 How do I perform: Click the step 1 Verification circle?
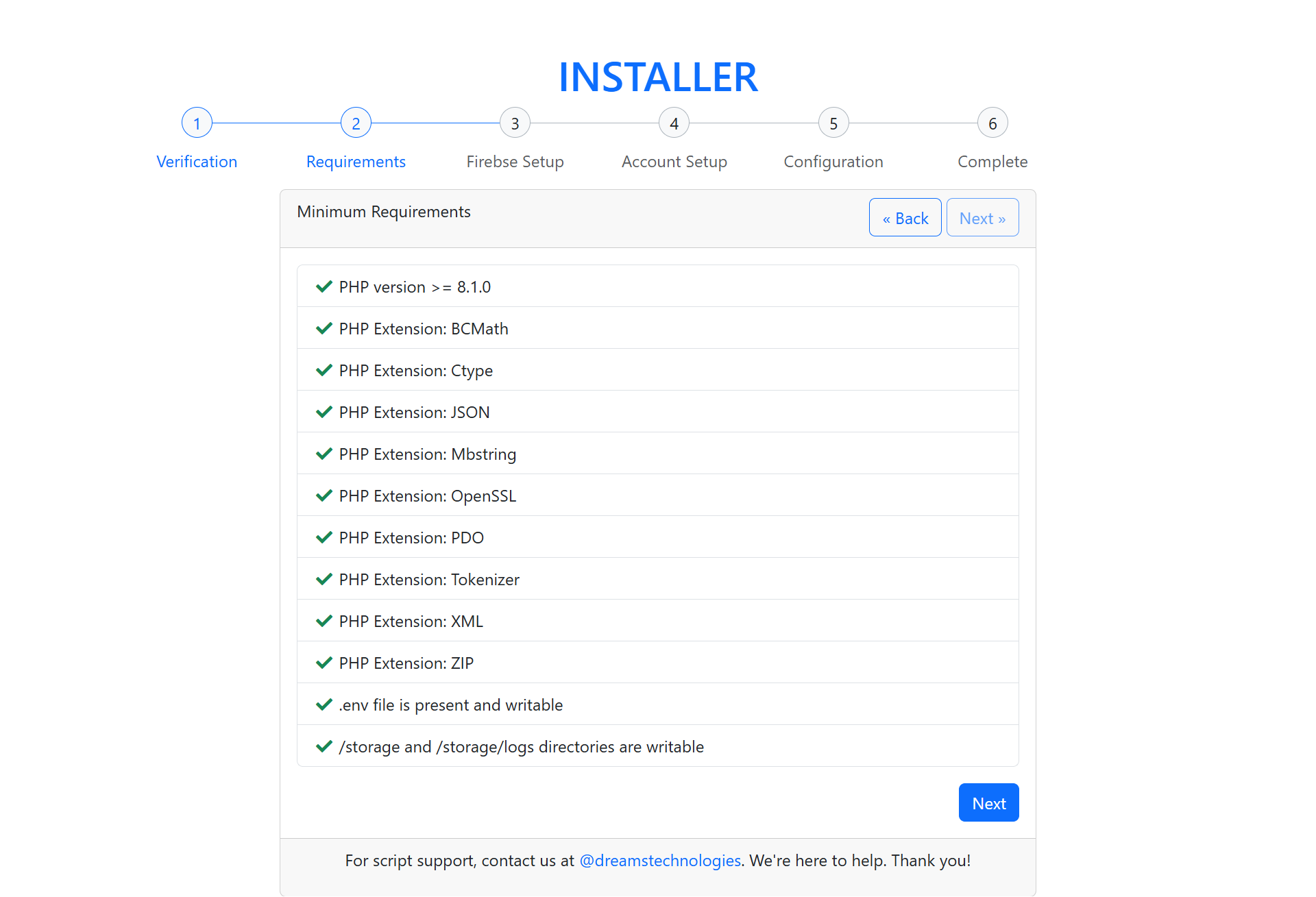(x=197, y=123)
